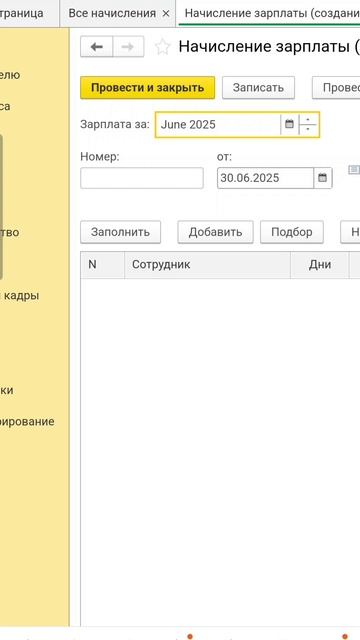Click the cut-off Провести button
Screen dimensions: 360x640
point(336,88)
